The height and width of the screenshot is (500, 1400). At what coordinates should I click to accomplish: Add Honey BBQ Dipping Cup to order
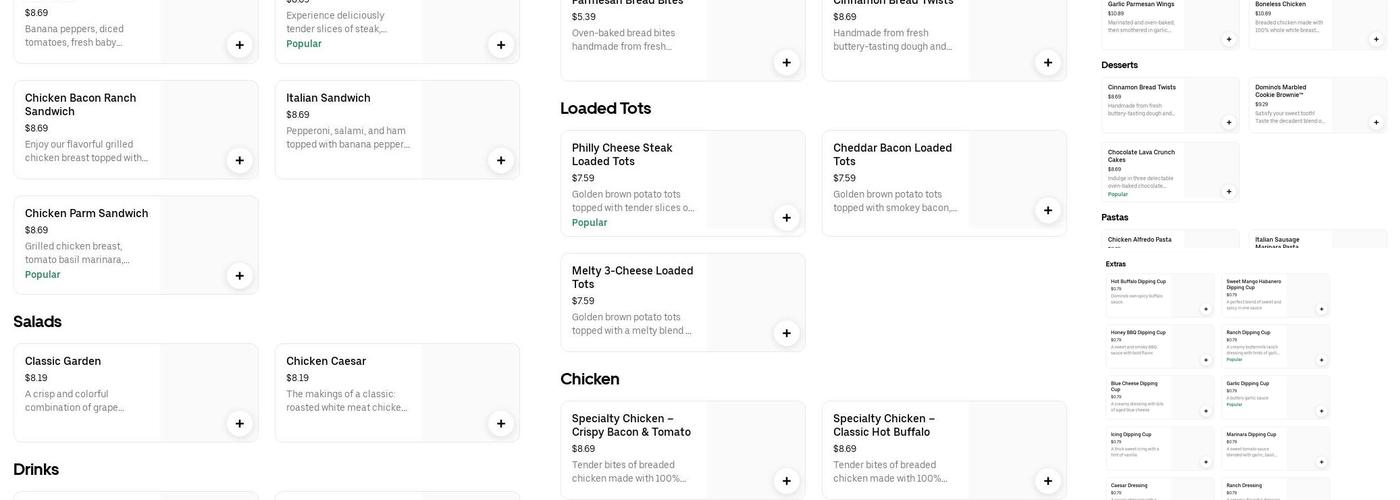coord(1206,360)
